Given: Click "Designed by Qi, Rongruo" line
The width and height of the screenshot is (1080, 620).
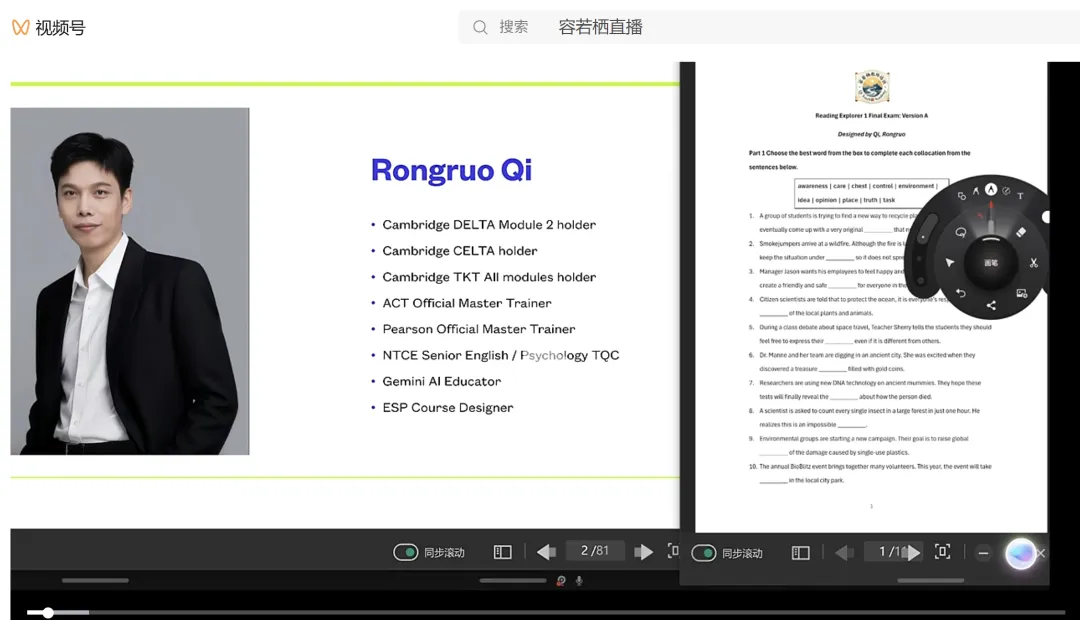Looking at the screenshot, I should click(x=871, y=134).
